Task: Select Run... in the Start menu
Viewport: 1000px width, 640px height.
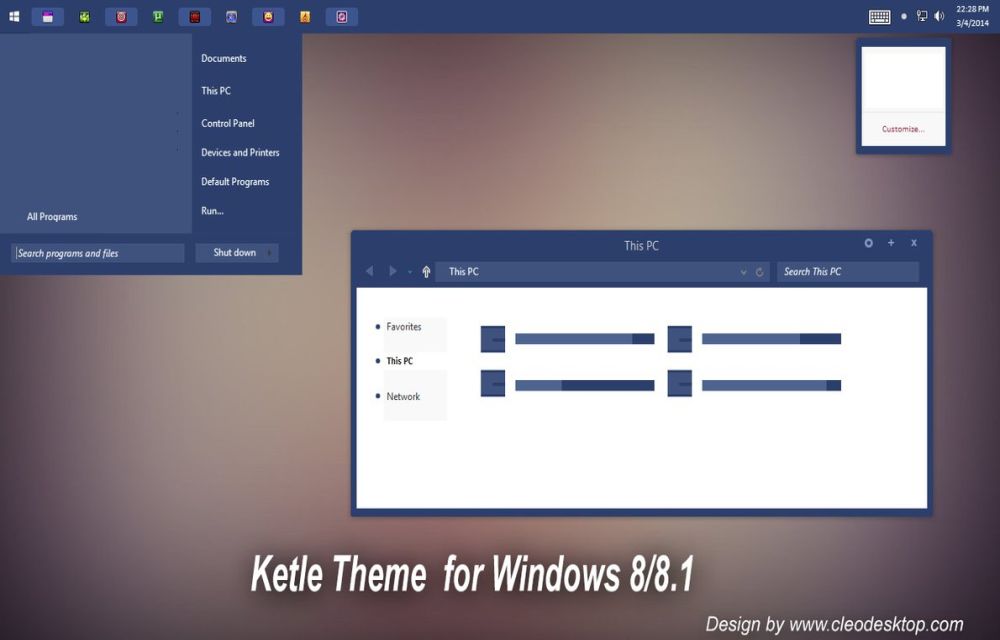Action: [x=212, y=210]
